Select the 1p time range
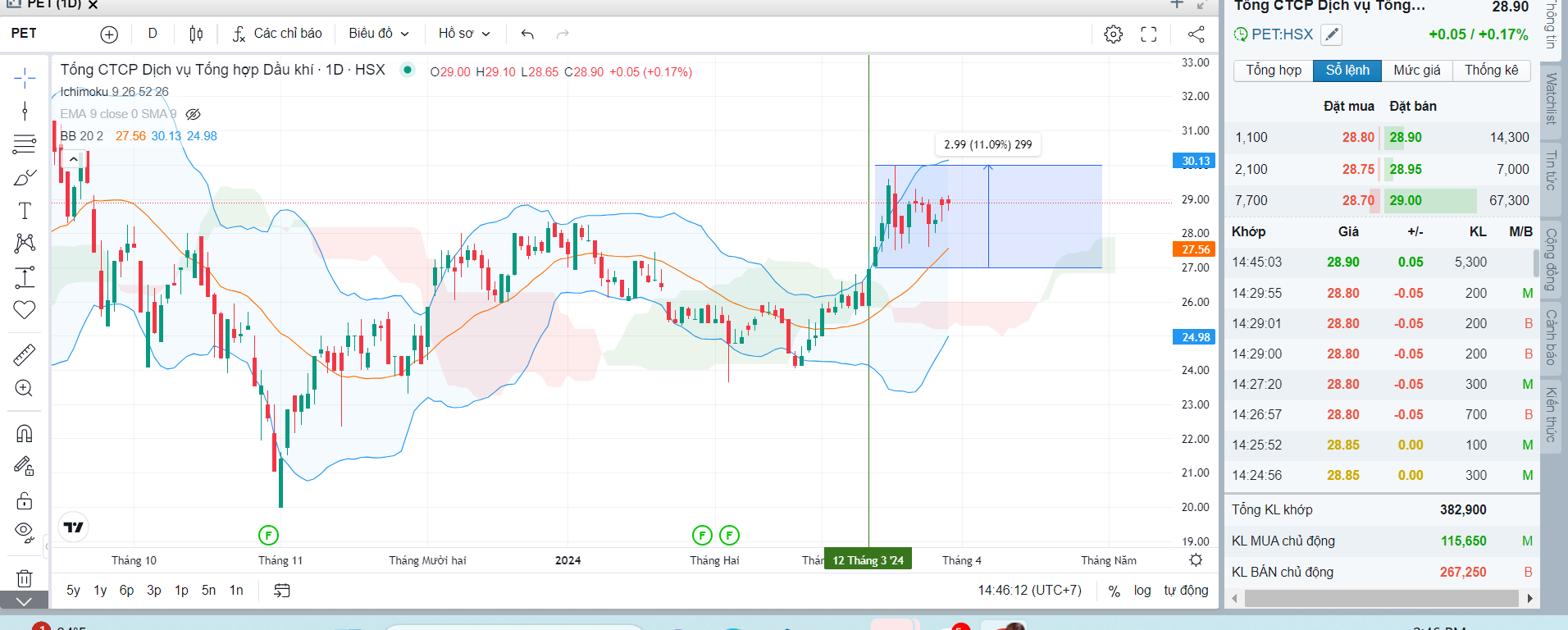Viewport: 1568px width, 630px height. pos(181,591)
